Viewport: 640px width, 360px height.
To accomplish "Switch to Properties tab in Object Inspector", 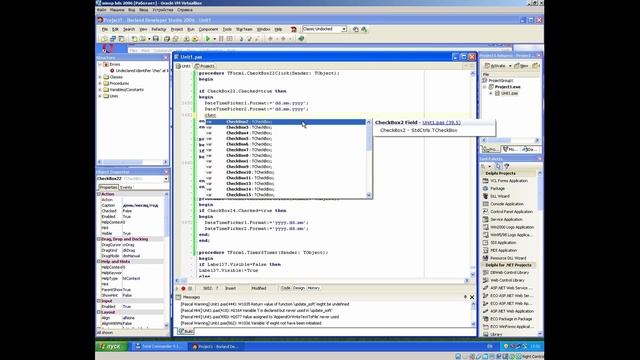I will pos(109,187).
